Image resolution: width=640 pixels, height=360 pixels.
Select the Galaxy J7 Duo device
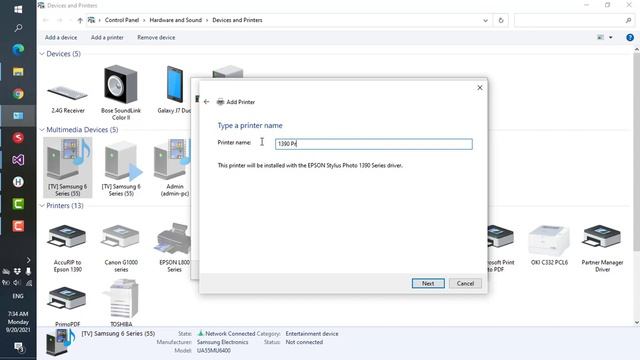175,90
